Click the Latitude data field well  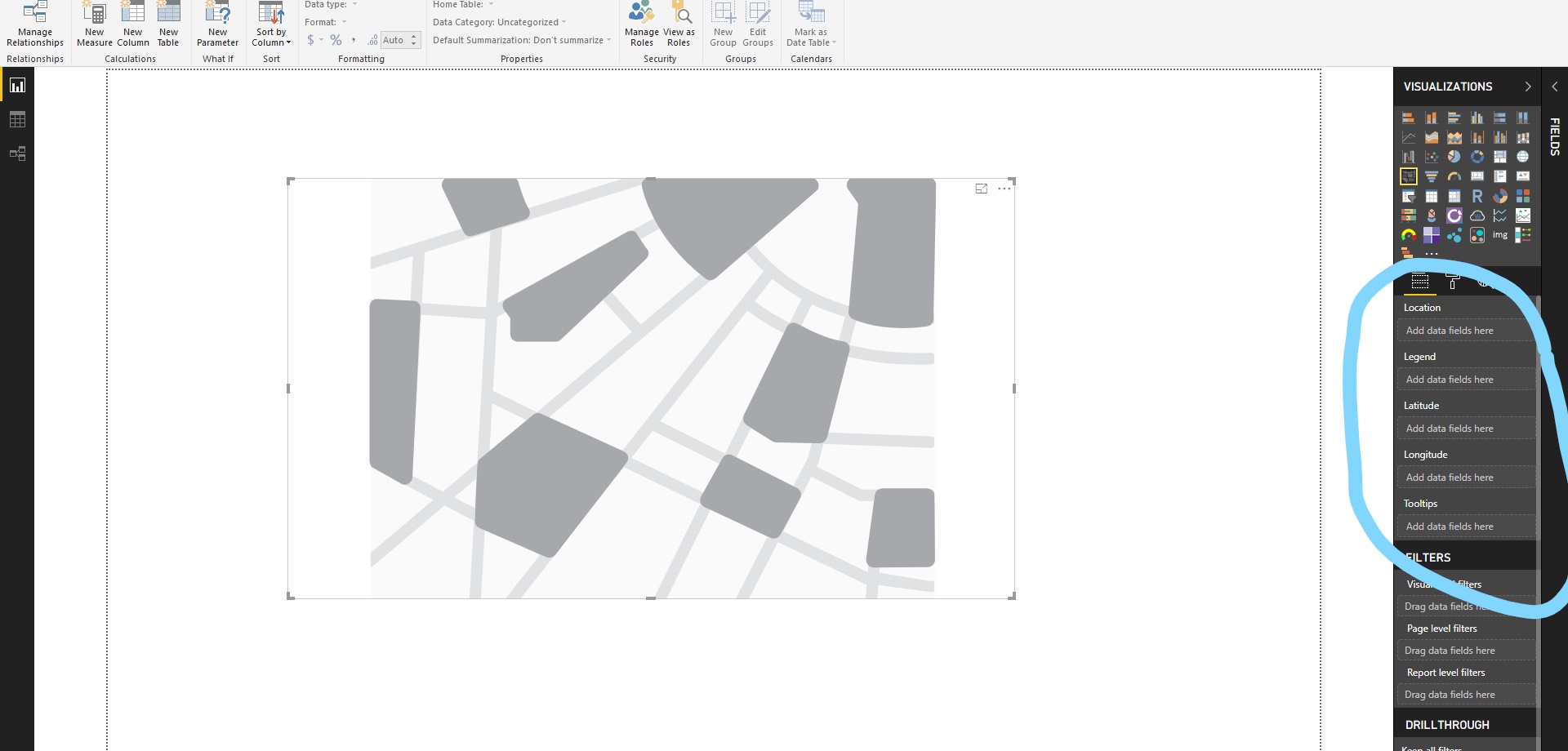click(1467, 429)
